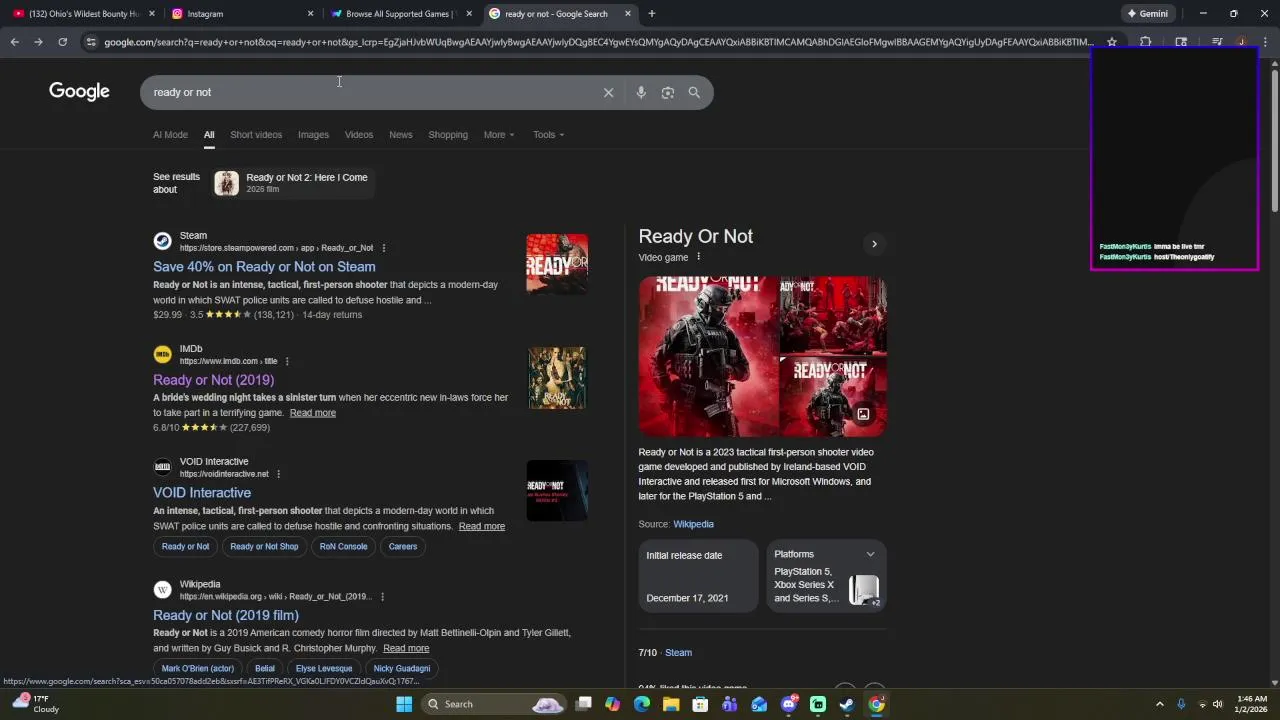Open the Steam result thumbnail image
This screenshot has height=720, width=1280.
click(x=557, y=264)
